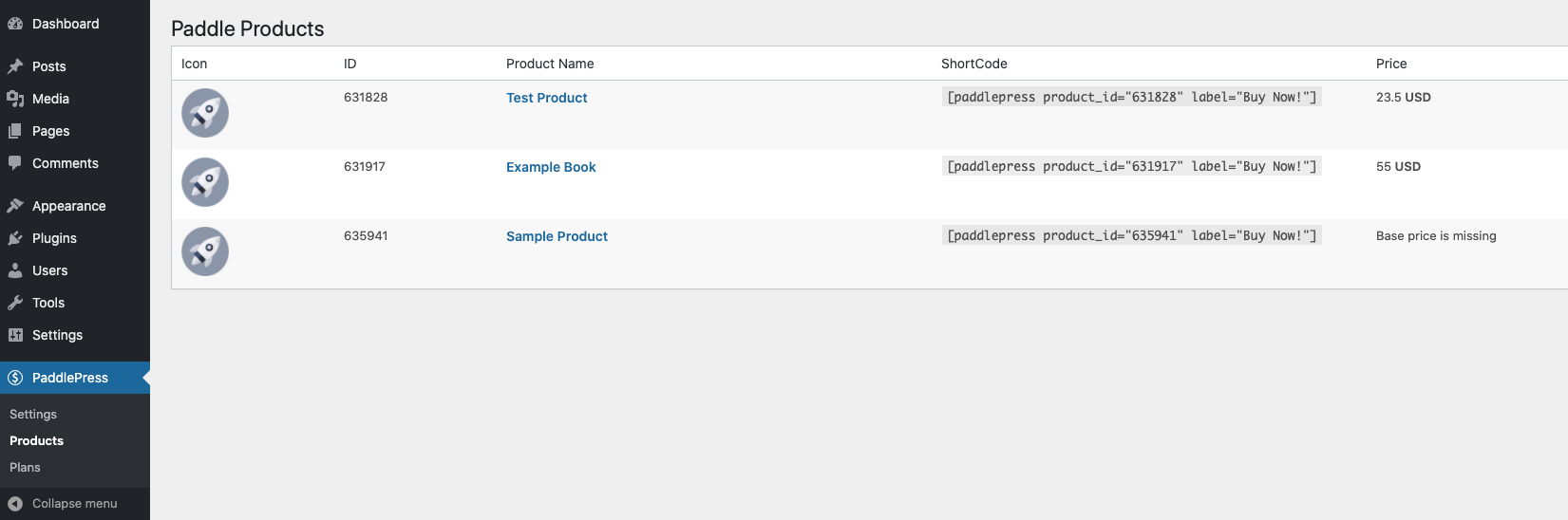Click the rocket icon for Example Book
1568x520 pixels.
[x=205, y=182]
